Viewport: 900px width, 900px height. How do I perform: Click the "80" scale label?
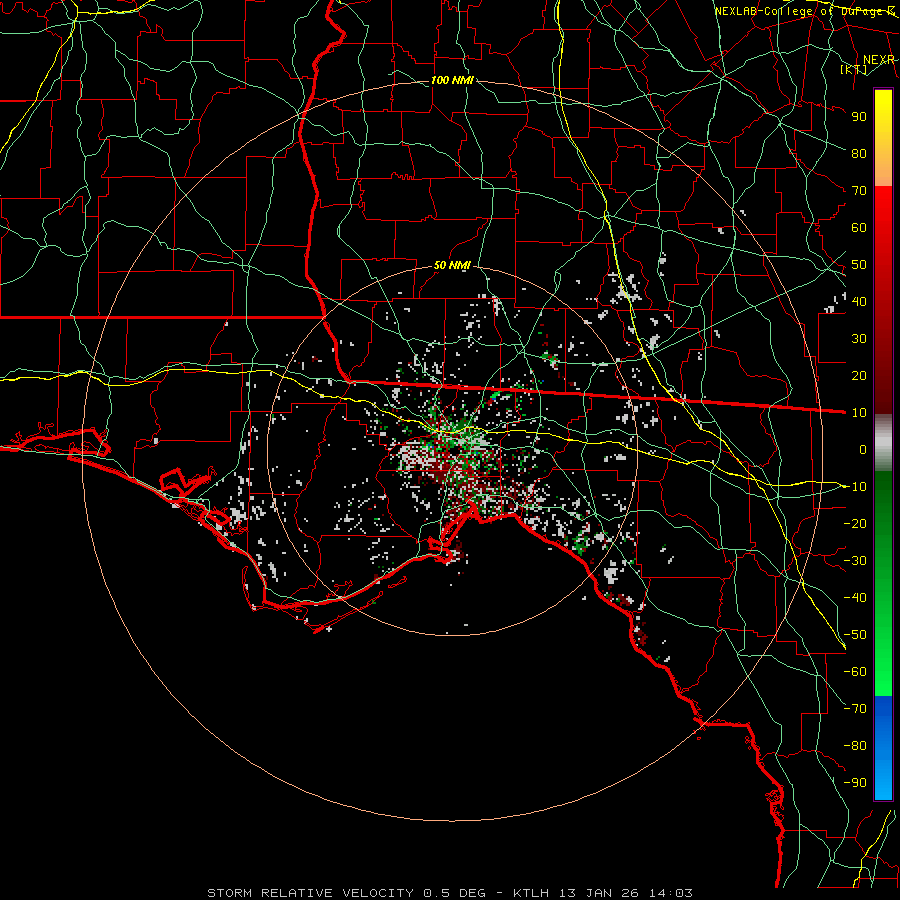click(x=859, y=153)
